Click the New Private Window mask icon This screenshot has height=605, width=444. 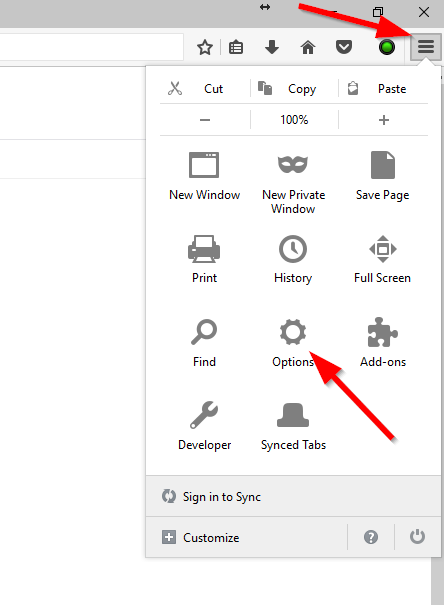click(x=293, y=165)
